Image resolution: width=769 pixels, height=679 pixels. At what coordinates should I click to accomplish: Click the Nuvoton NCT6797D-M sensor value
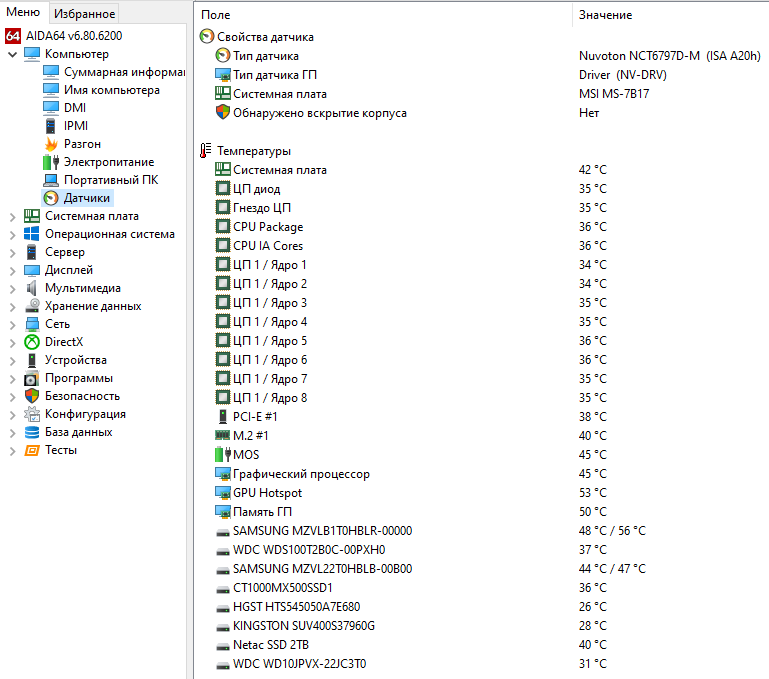[x=669, y=56]
